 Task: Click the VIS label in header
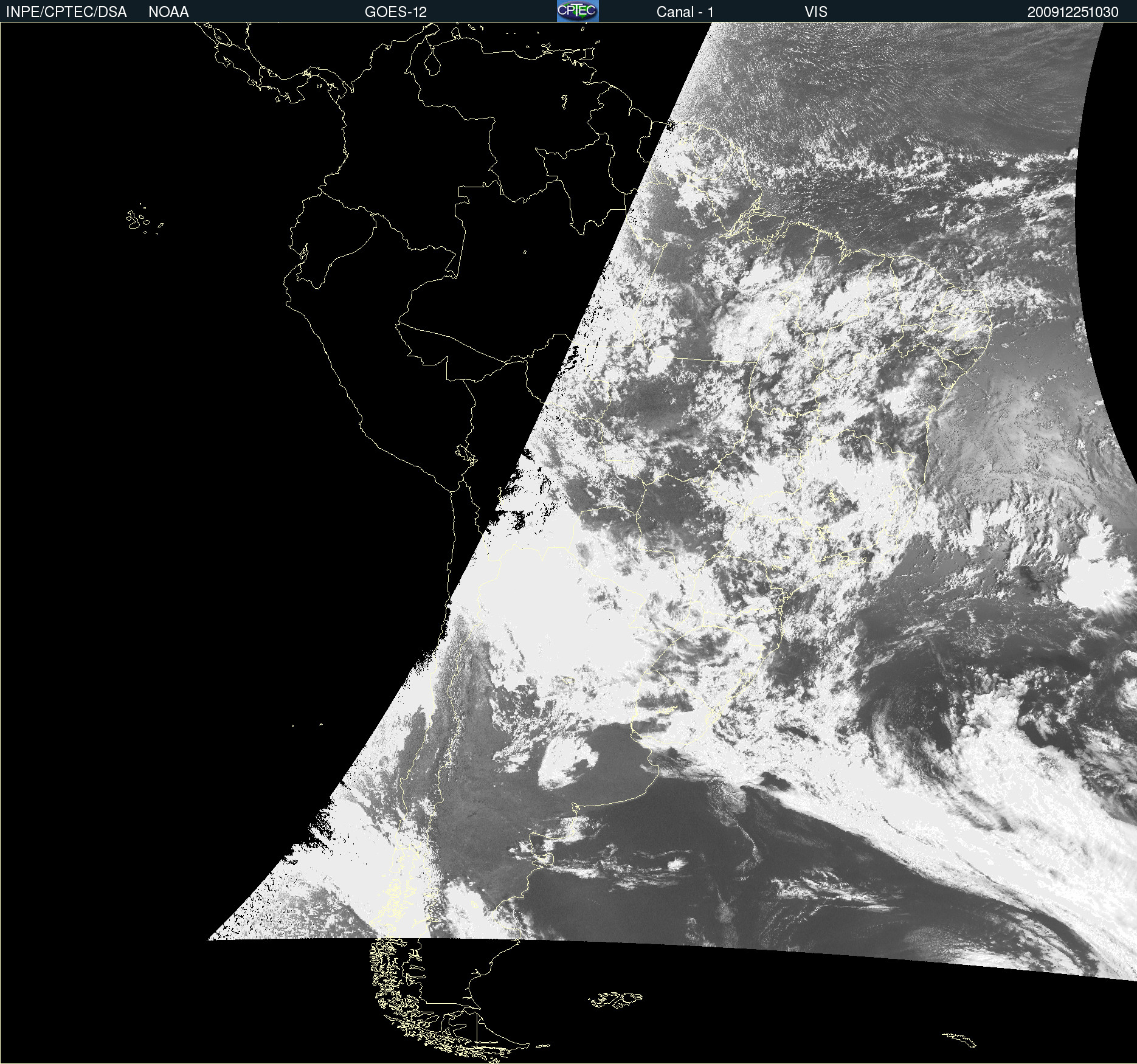[816, 12]
